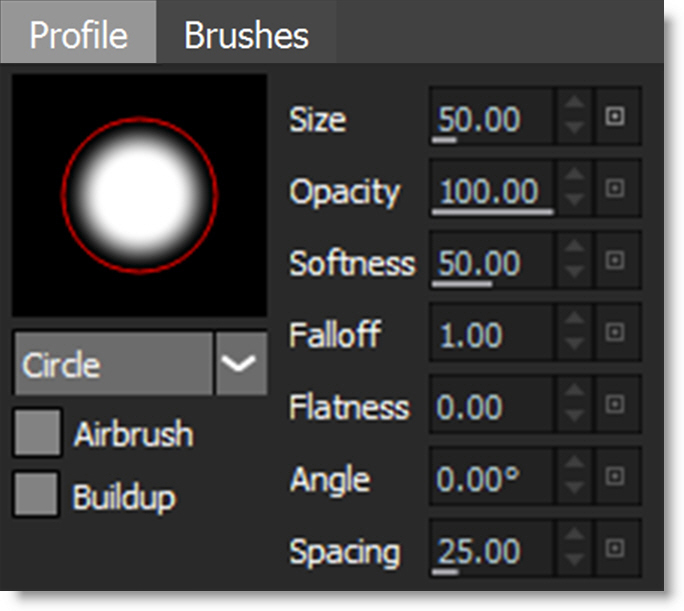
Task: Open the Circle brush shape dropdown
Action: pyautogui.click(x=113, y=364)
